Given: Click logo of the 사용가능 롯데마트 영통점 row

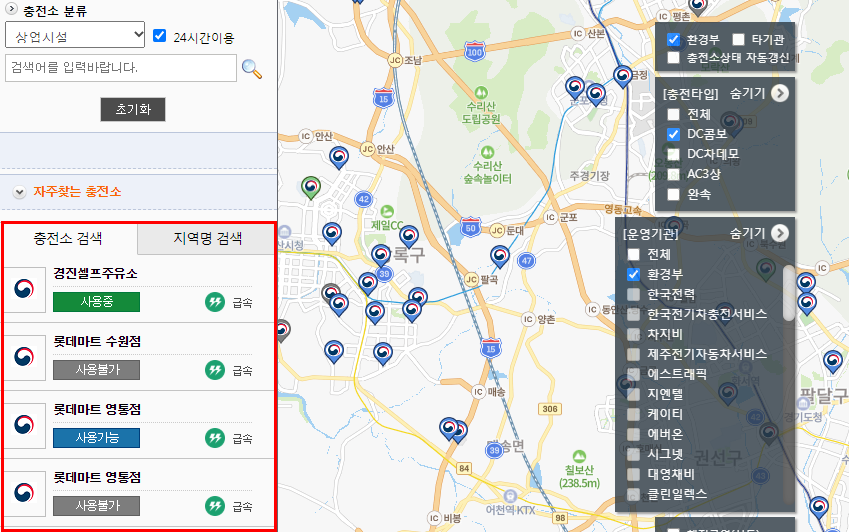Looking at the screenshot, I should (24, 425).
